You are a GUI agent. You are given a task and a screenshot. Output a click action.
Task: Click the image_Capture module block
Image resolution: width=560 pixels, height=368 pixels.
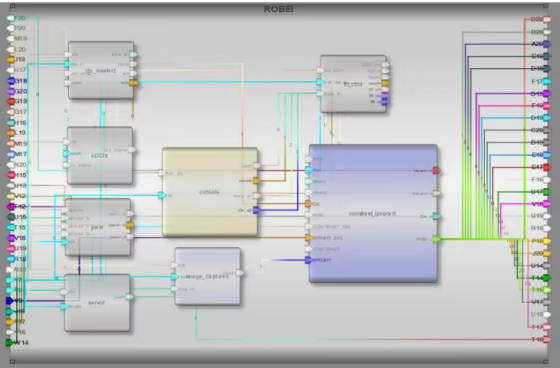(x=208, y=276)
